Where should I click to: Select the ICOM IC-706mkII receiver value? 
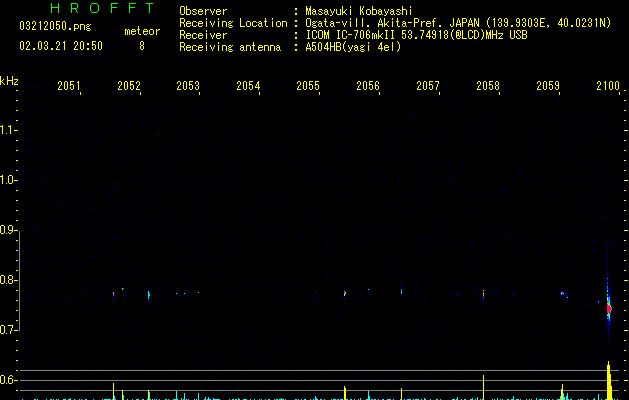click(416, 35)
